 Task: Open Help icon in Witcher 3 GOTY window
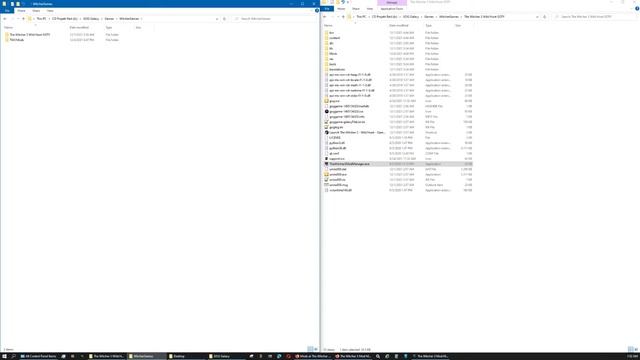pos(637,9)
